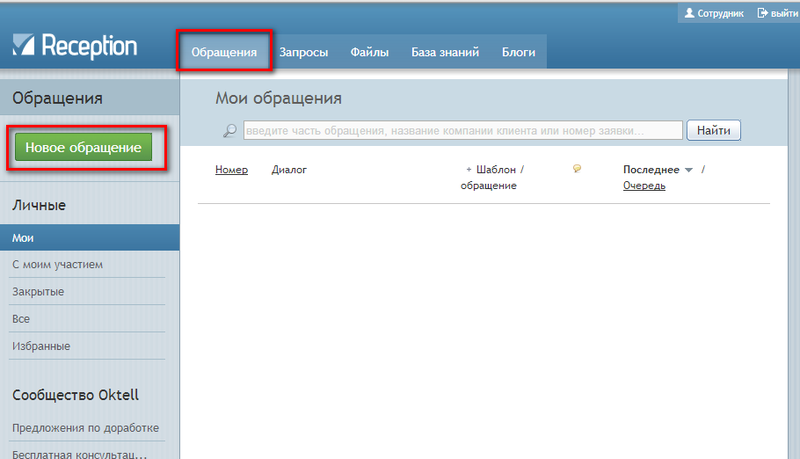
Task: Show Закрытые tickets
Action: [38, 292]
